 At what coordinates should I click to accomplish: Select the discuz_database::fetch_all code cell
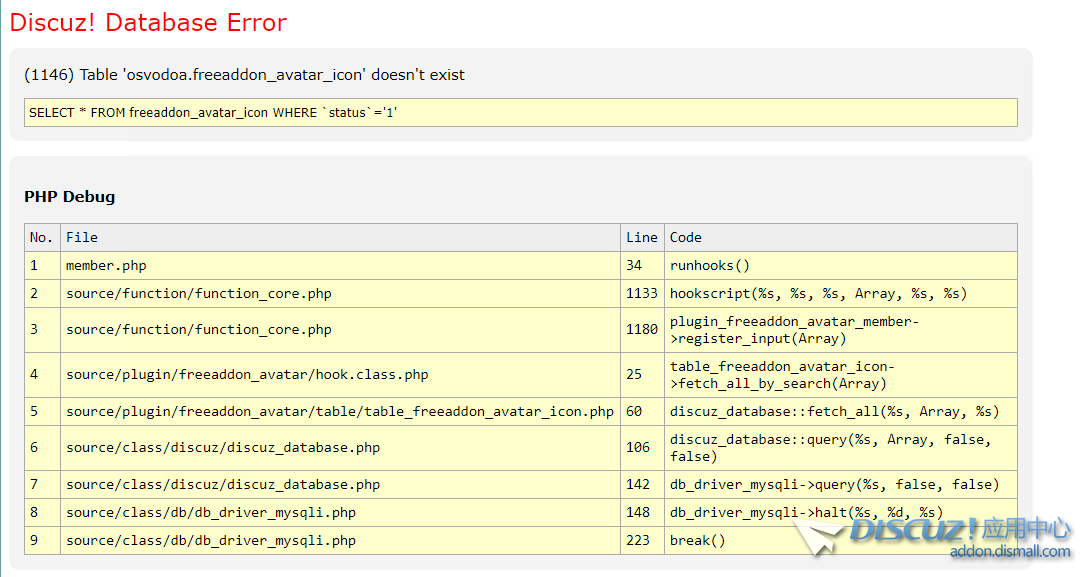point(841,412)
